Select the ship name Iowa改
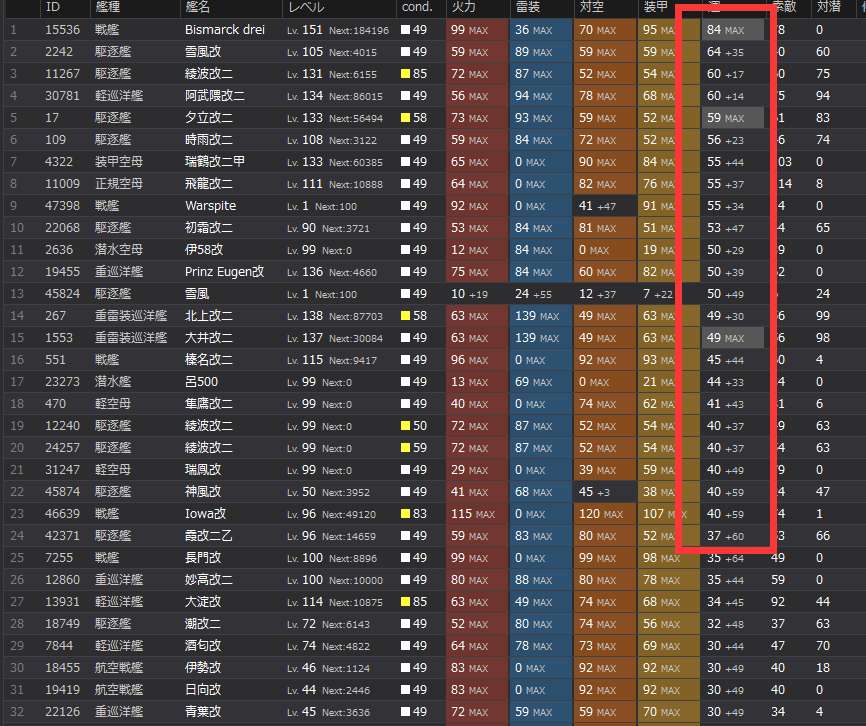 click(205, 514)
